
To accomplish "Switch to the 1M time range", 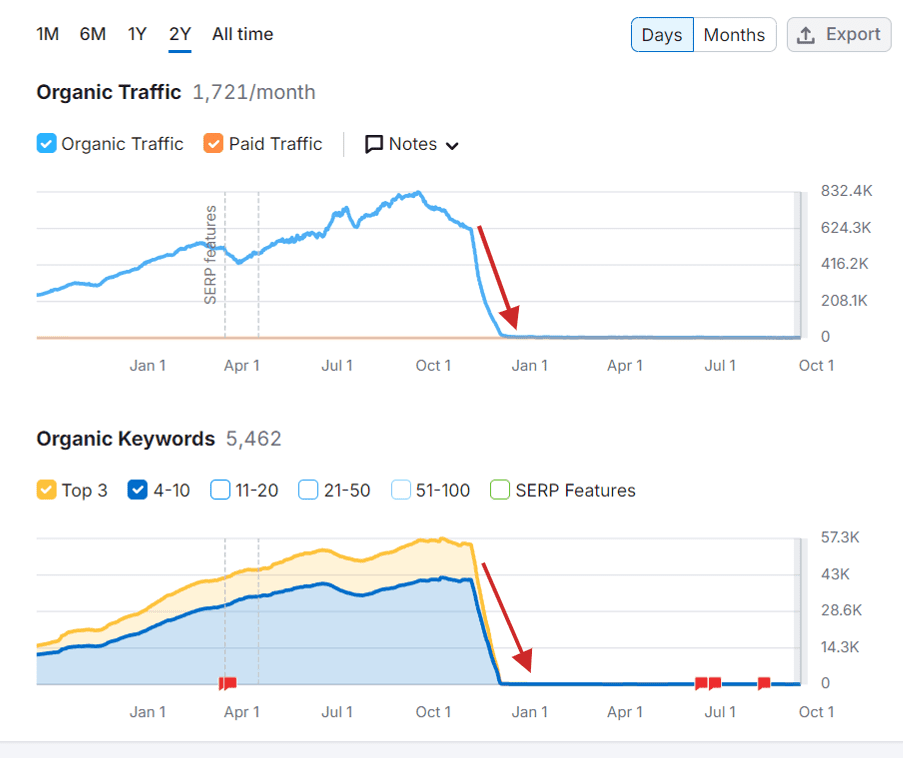I will (47, 33).
